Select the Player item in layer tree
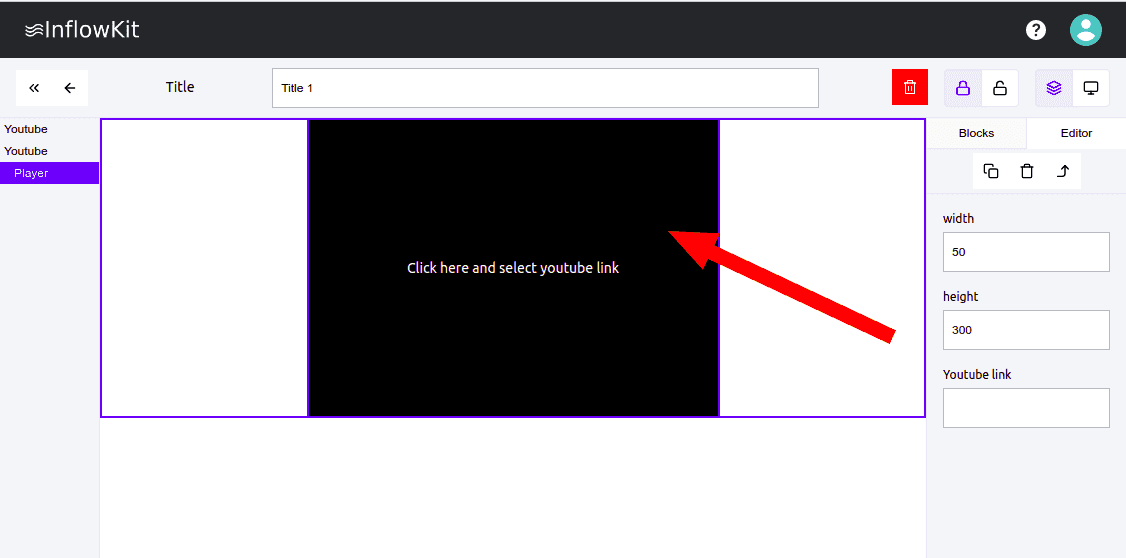Image resolution: width=1126 pixels, height=558 pixels. point(31,173)
